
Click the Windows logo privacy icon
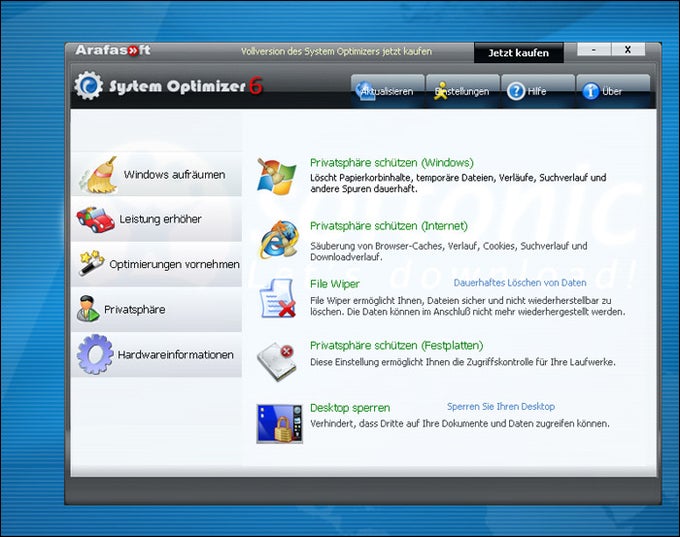[276, 177]
